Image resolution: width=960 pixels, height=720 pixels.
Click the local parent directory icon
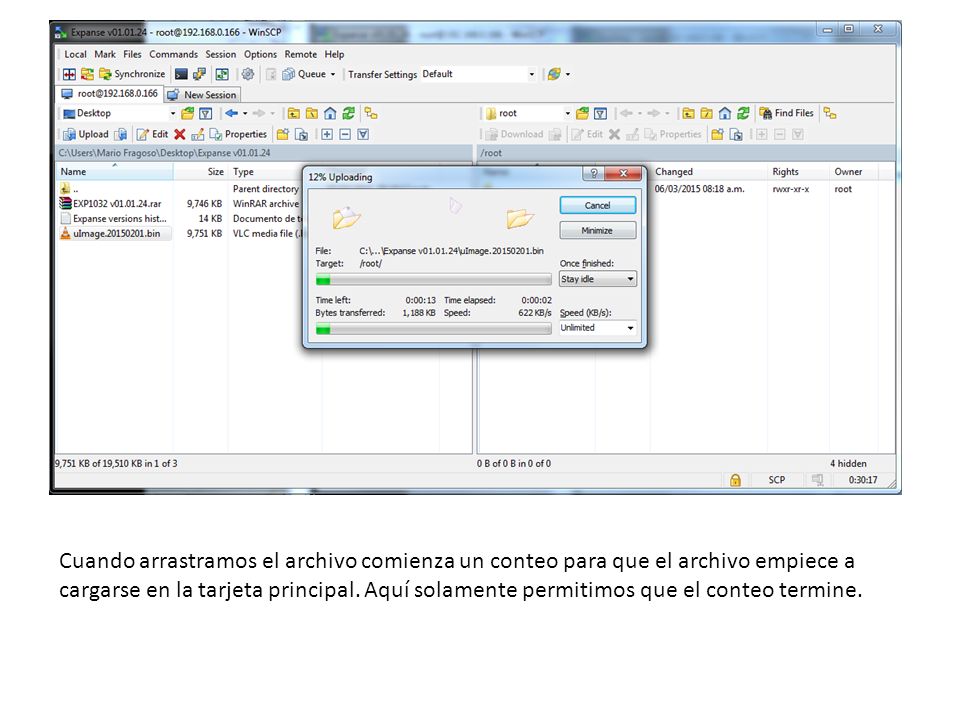tap(294, 113)
